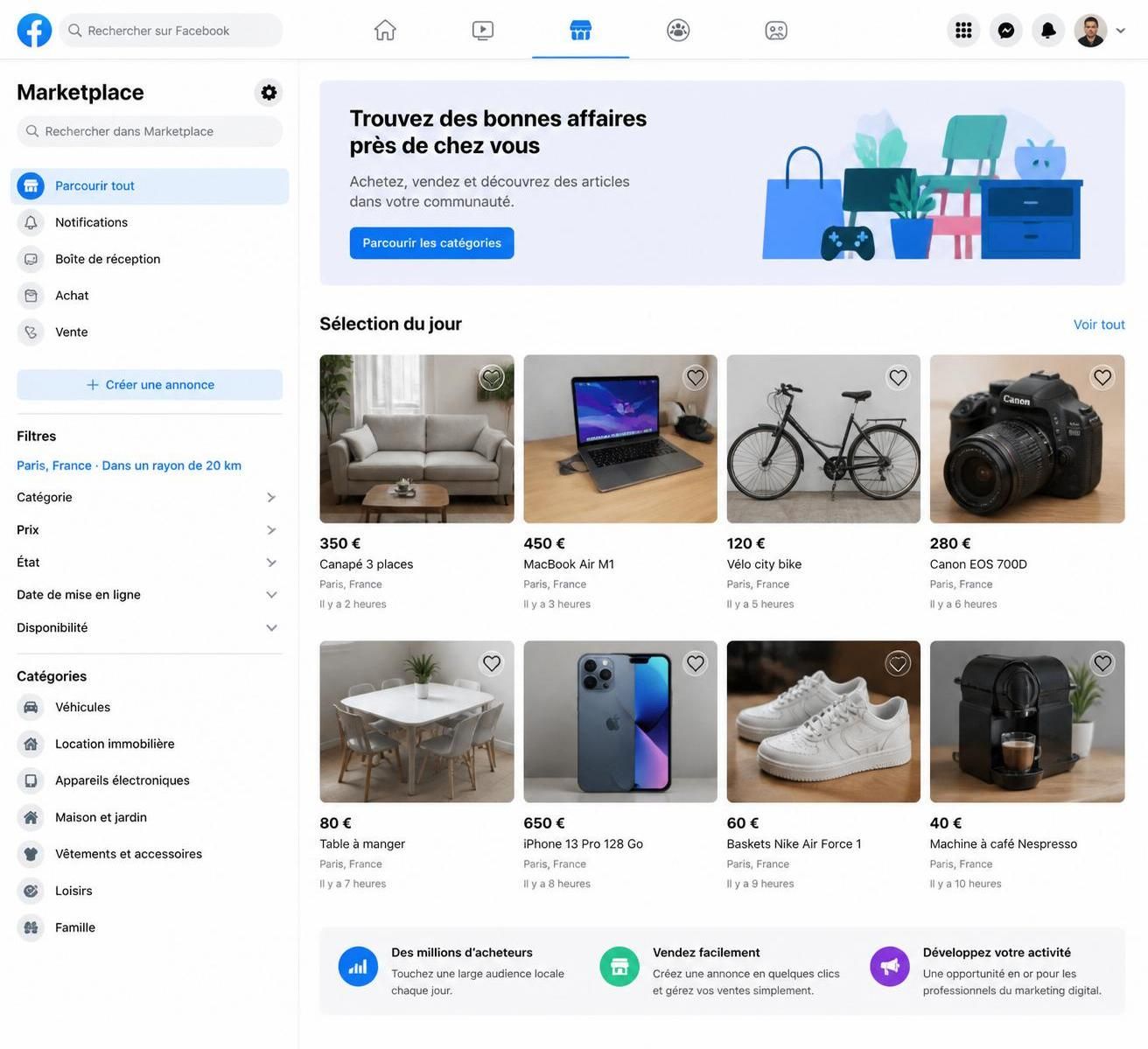Browse Vêtements et accessoires category
Screen dimensions: 1148x1049
coord(150,854)
